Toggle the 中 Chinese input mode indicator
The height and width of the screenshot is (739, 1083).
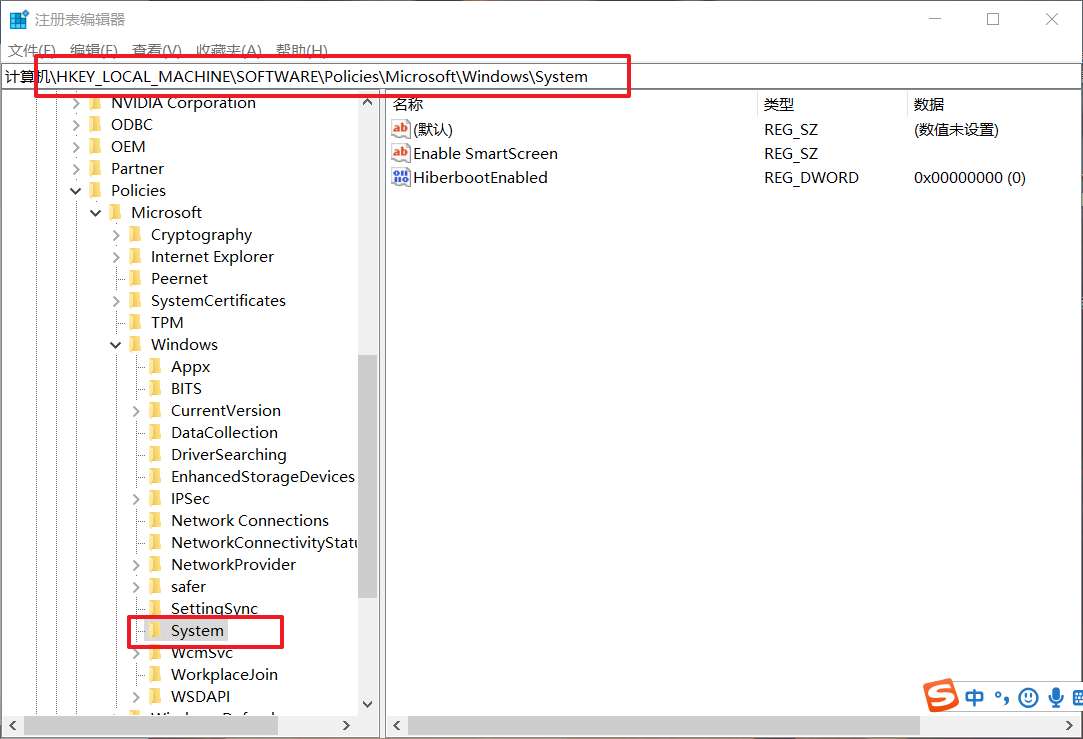(975, 697)
